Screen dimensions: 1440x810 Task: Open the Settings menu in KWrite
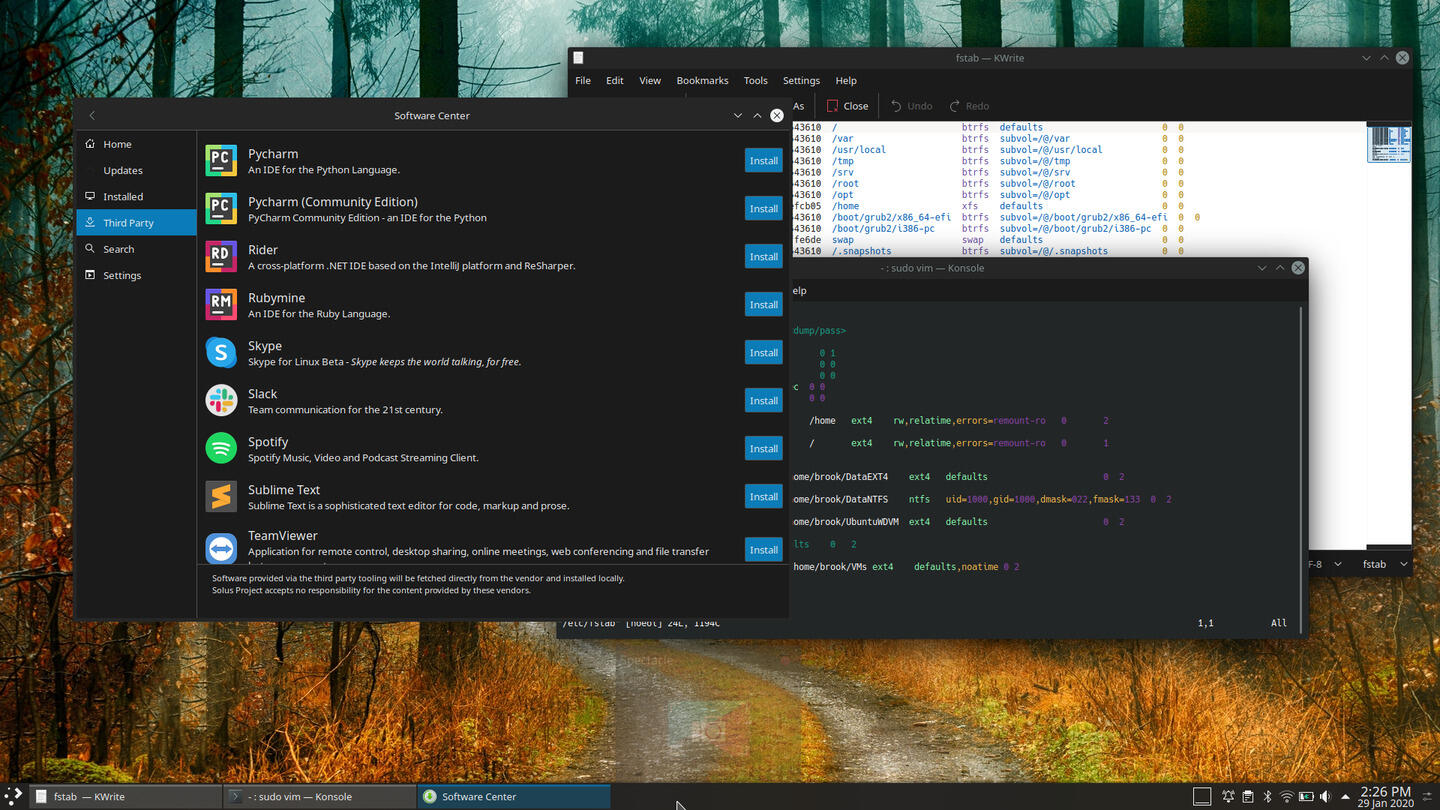pyautogui.click(x=801, y=80)
